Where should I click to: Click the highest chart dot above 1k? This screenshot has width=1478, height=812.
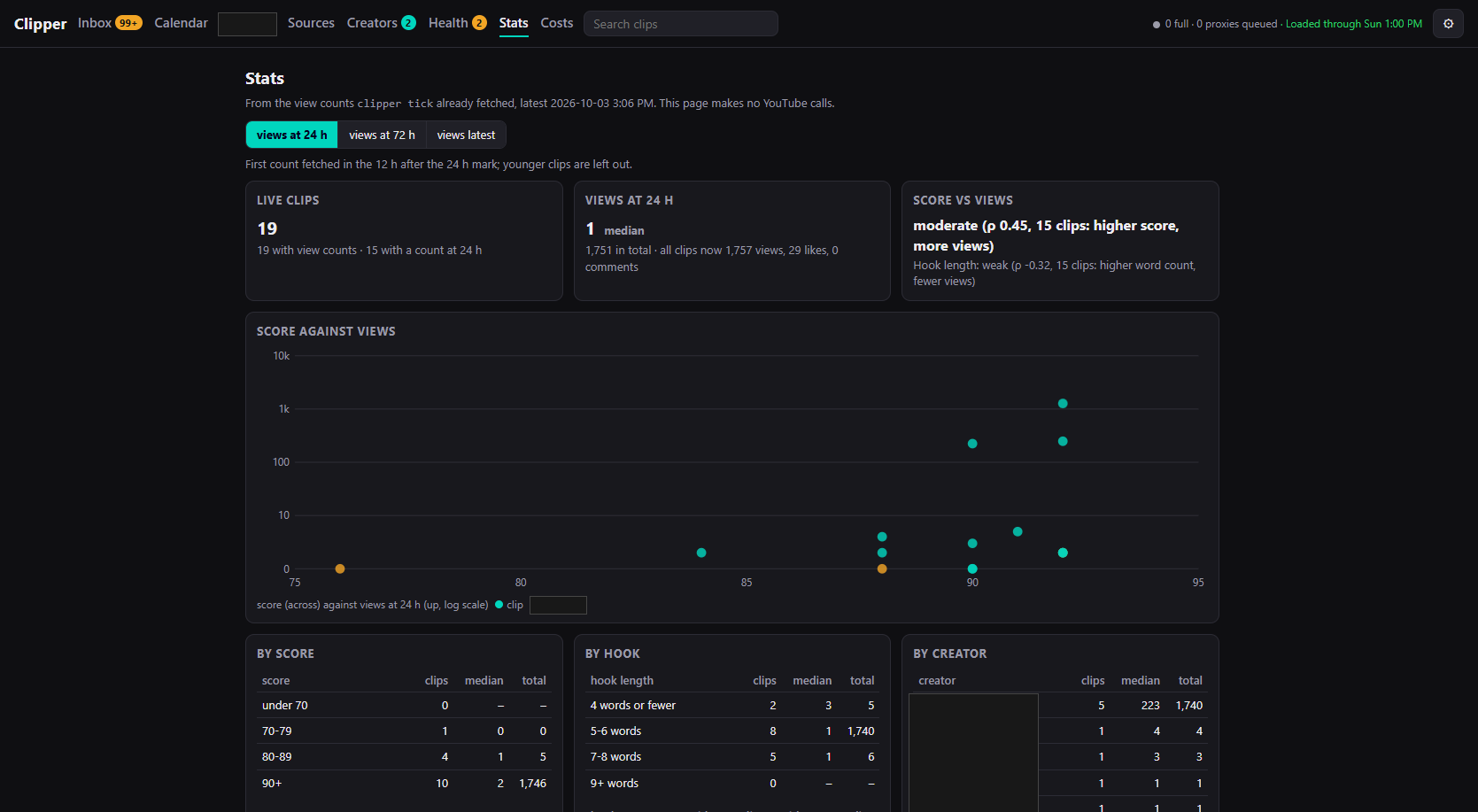[1063, 404]
